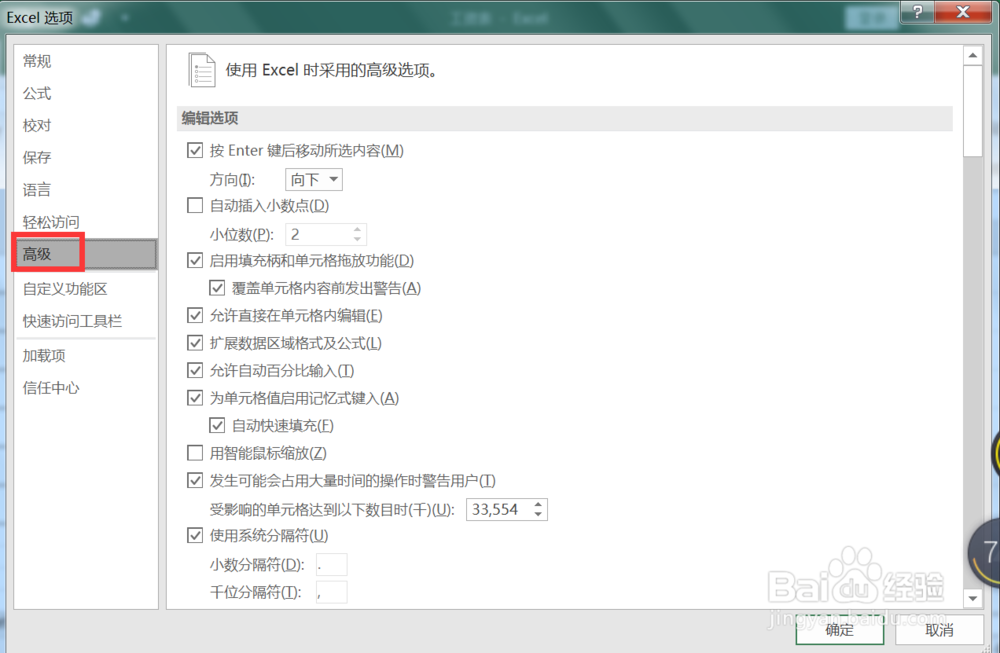Select the 高级 category
The height and width of the screenshot is (653, 1000).
click(x=85, y=254)
